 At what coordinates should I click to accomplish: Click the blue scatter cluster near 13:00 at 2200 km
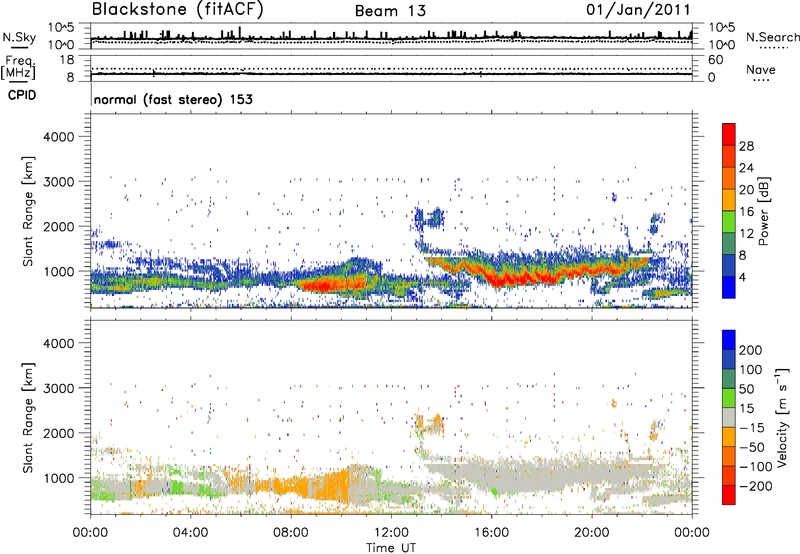[x=429, y=218]
